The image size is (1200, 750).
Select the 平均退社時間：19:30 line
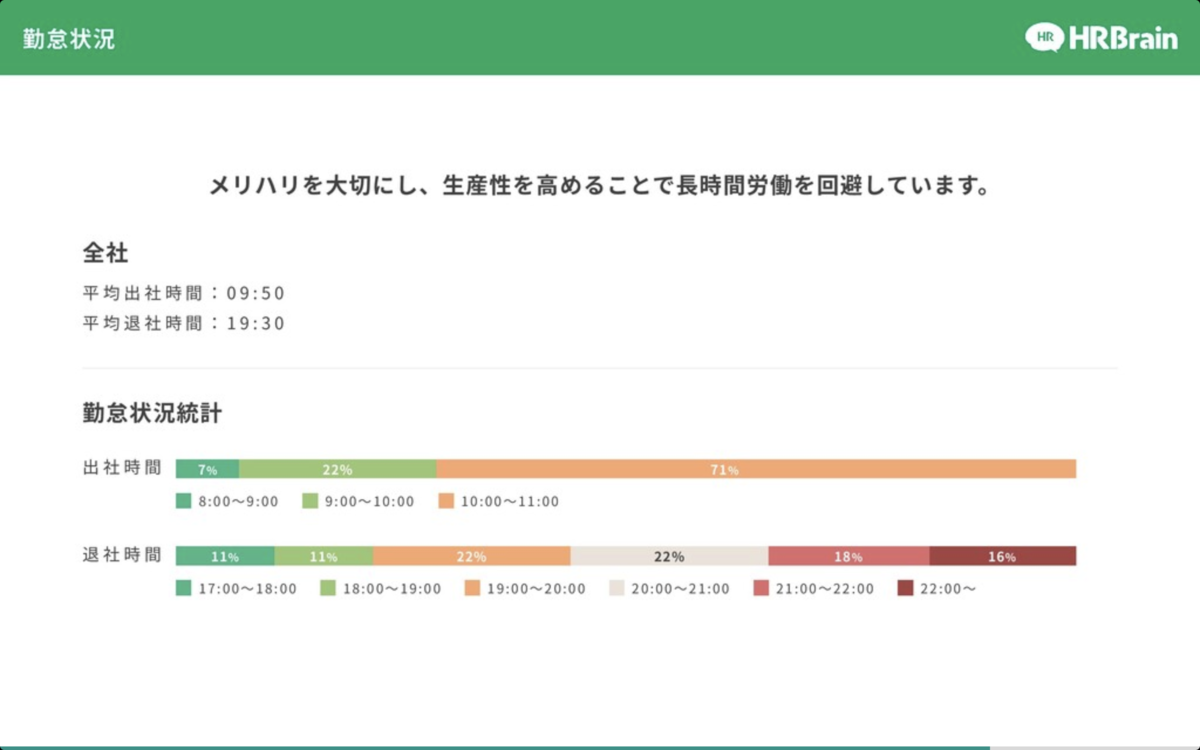coord(184,323)
